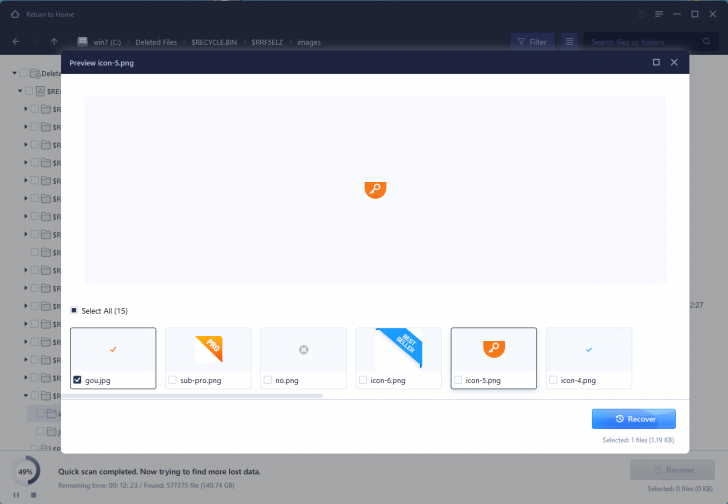
Task: Click the Selected: 1 files (1.19 KB) text
Action: point(638,440)
